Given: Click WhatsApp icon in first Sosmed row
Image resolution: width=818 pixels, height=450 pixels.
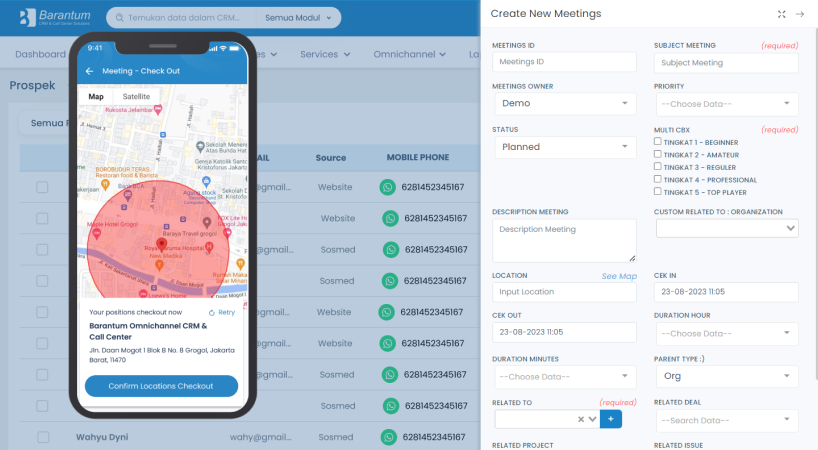Looking at the screenshot, I should click(391, 250).
